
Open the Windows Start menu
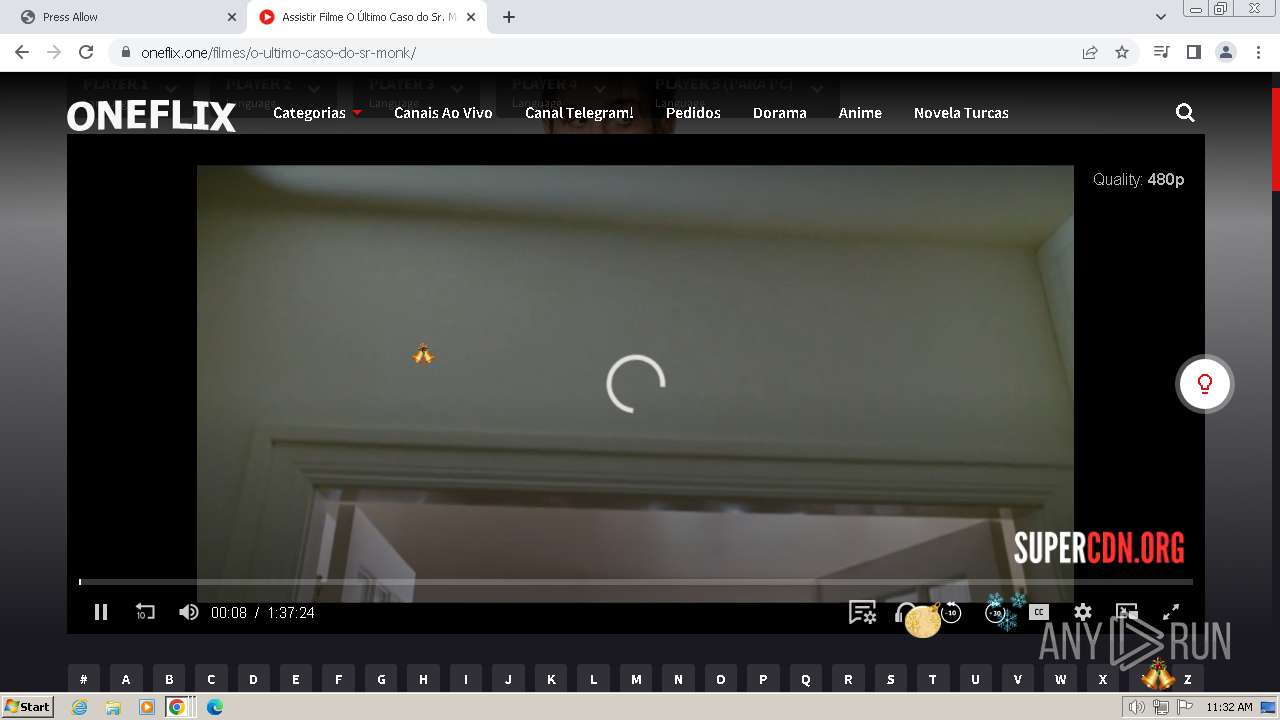pos(28,706)
